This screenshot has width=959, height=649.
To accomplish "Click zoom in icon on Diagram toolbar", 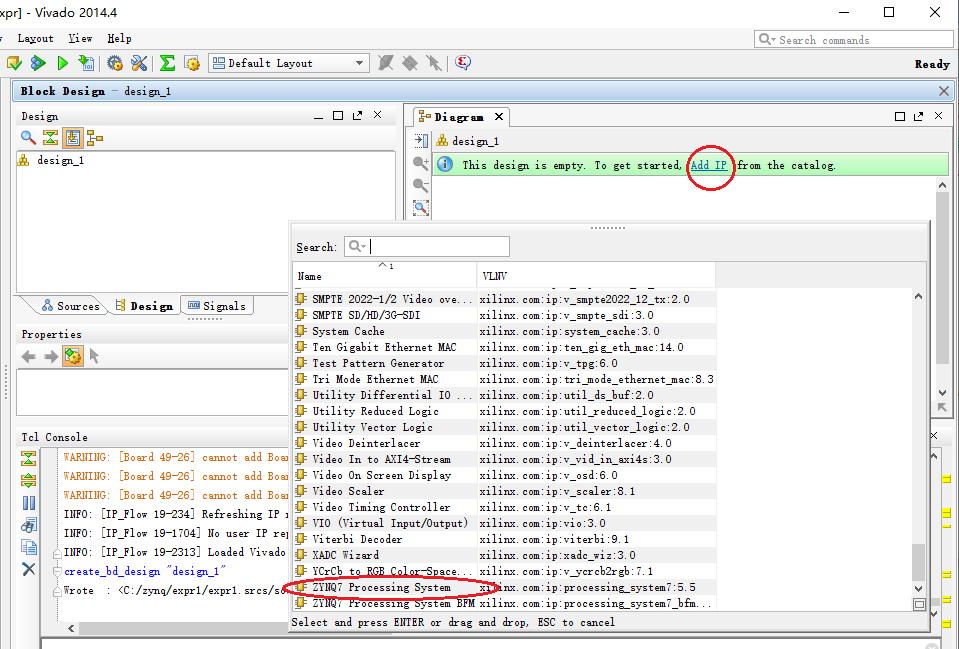I will click(421, 163).
